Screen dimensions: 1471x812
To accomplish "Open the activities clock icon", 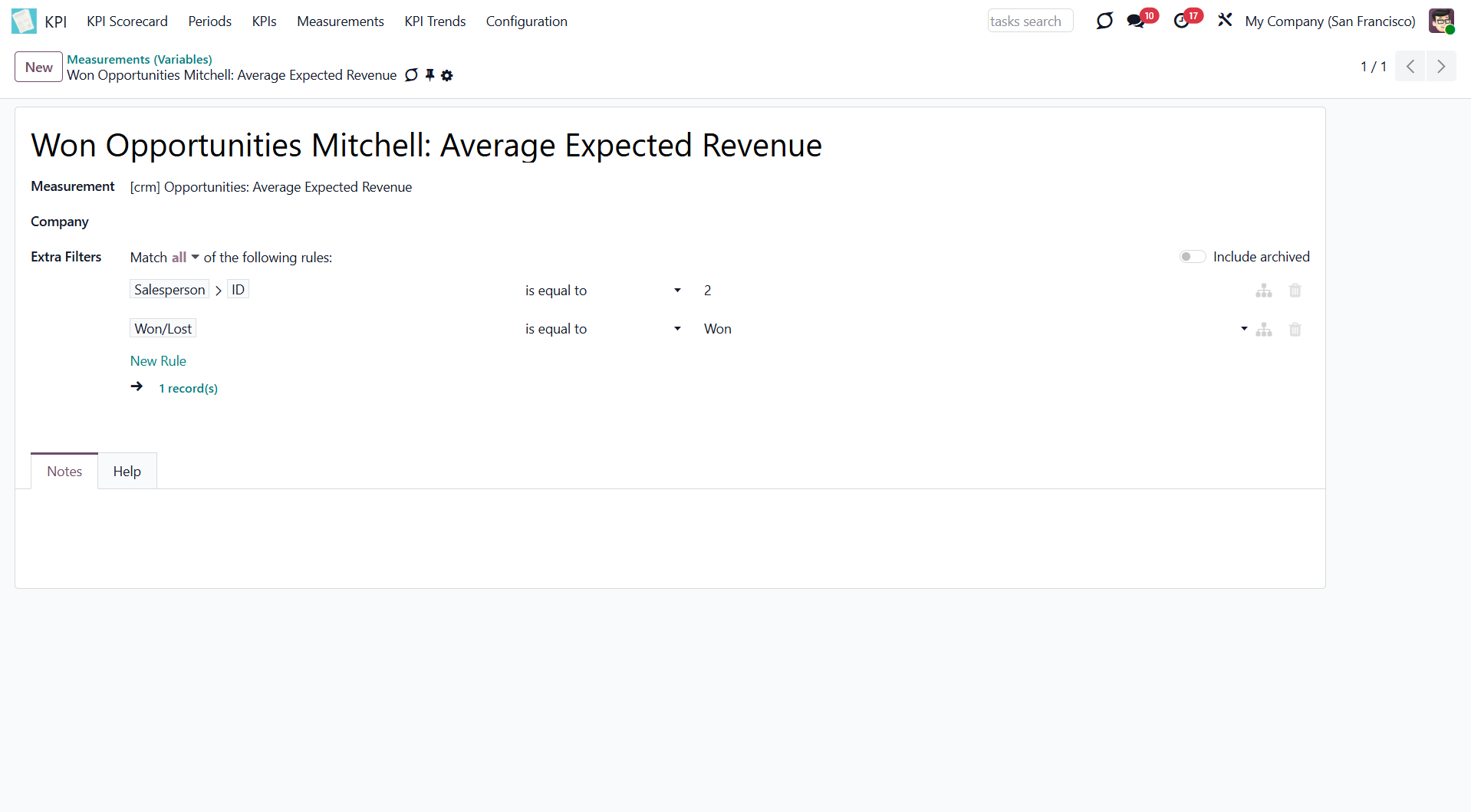I will click(1181, 21).
